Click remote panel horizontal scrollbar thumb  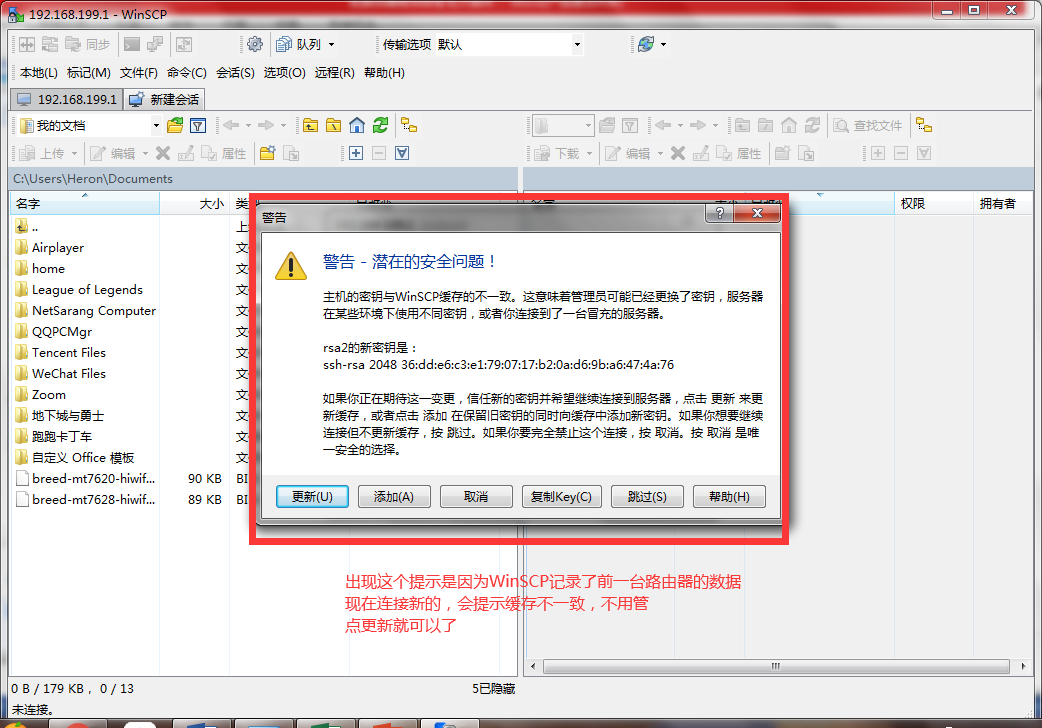776,666
